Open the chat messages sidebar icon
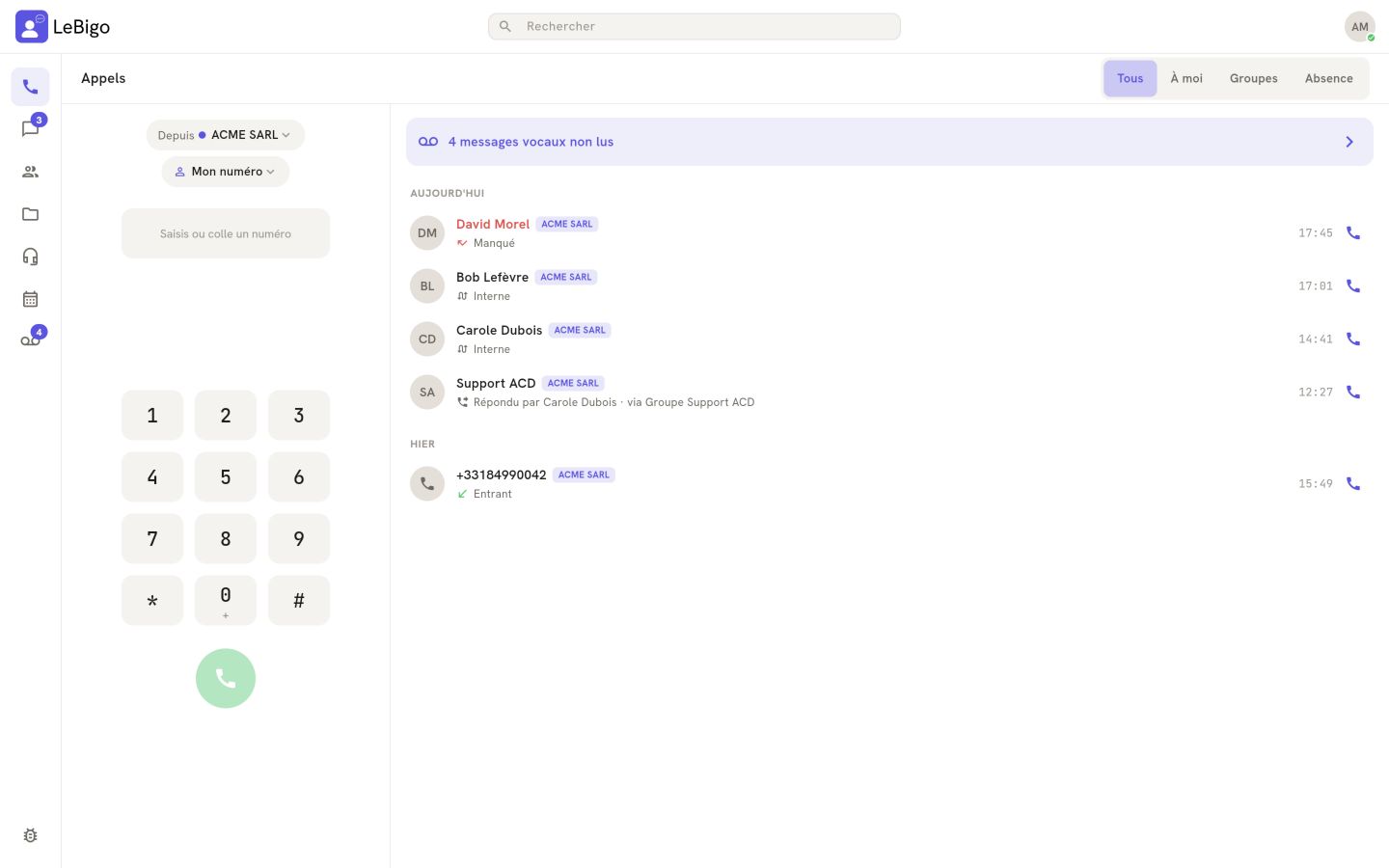The height and width of the screenshot is (868, 1389). [30, 129]
